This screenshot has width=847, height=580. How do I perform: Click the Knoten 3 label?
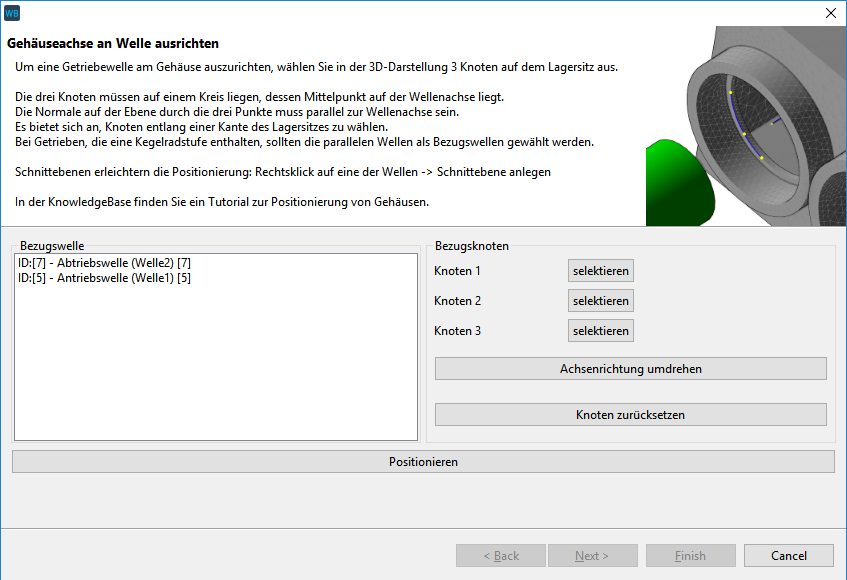[457, 331]
